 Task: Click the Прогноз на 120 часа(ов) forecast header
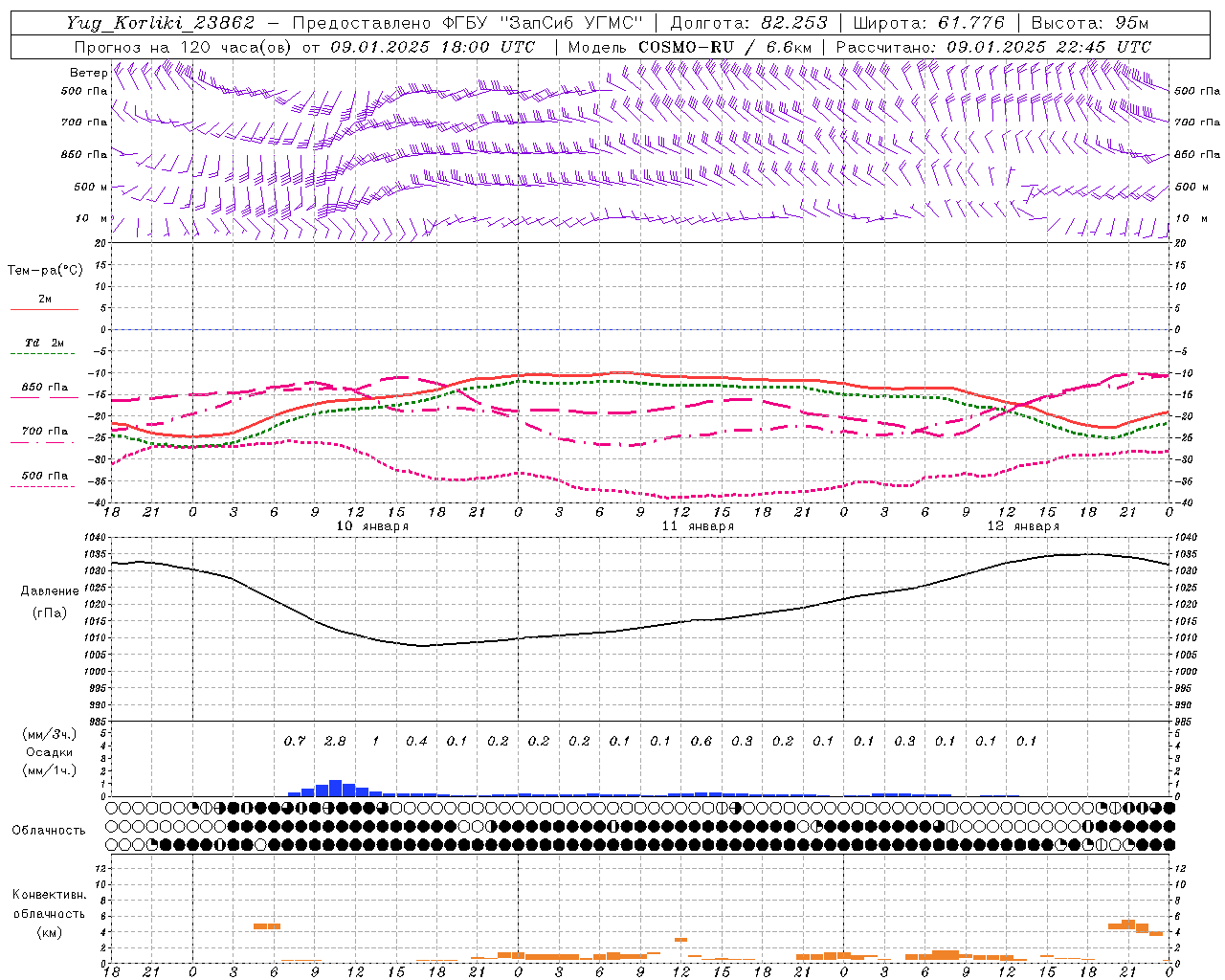[184, 46]
